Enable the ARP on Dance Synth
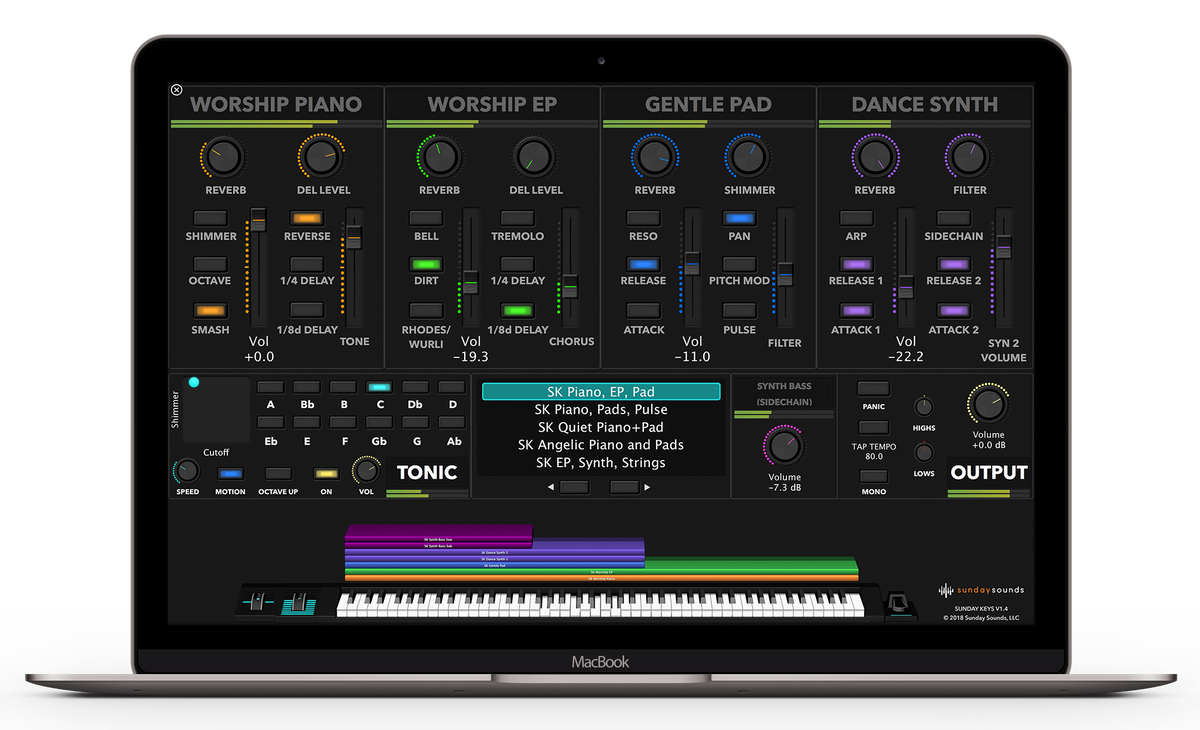The image size is (1200, 730). tap(855, 216)
